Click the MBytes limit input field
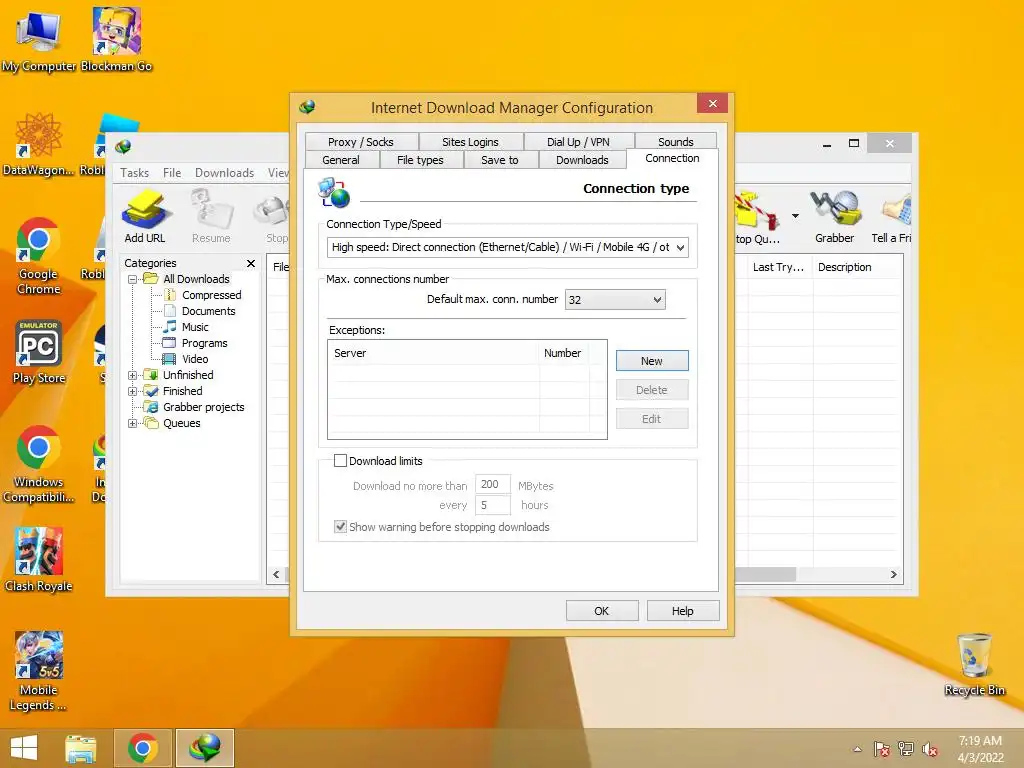The height and width of the screenshot is (768, 1024). click(493, 485)
